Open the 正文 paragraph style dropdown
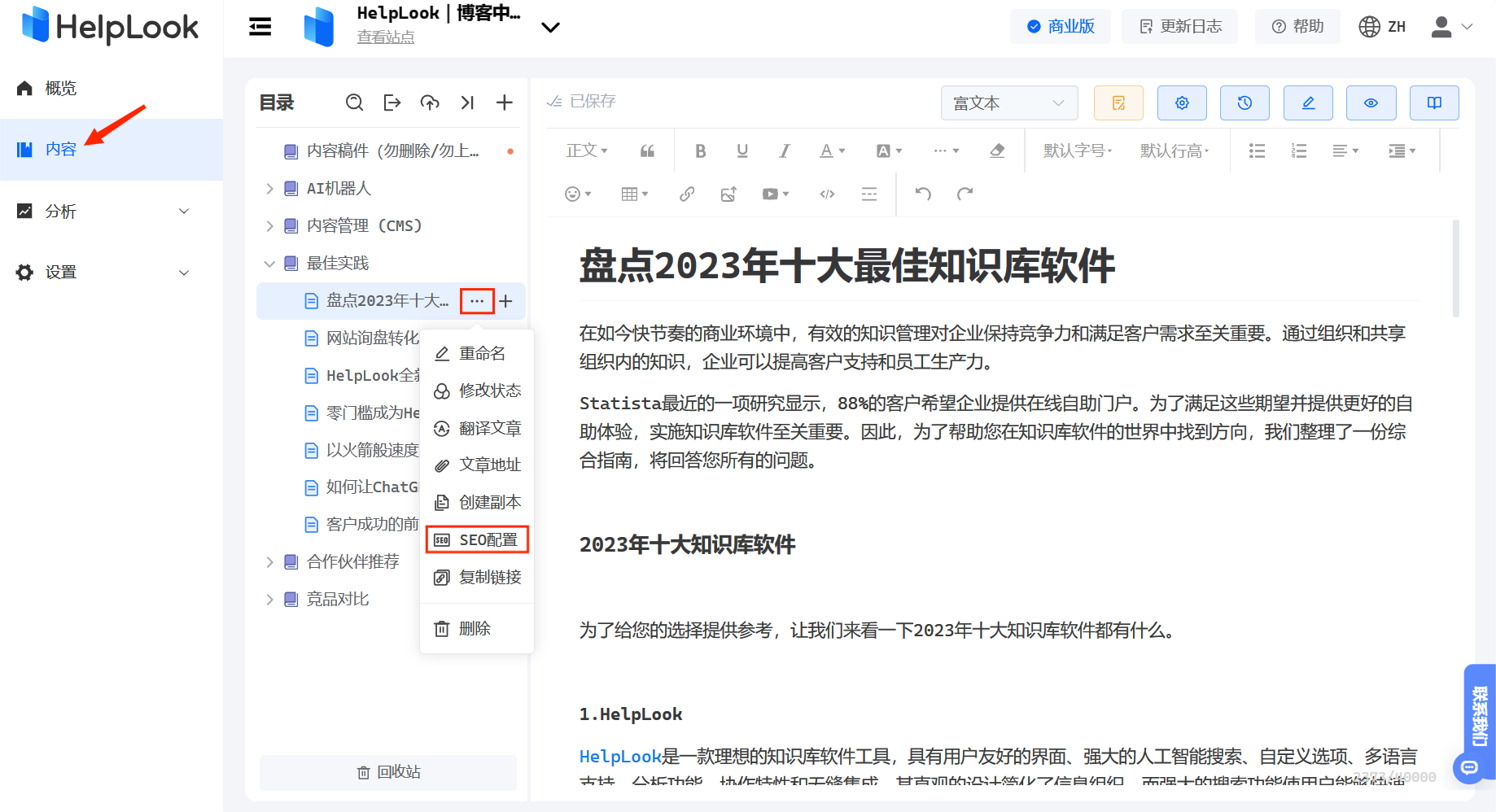Image resolution: width=1496 pixels, height=812 pixels. 587,151
